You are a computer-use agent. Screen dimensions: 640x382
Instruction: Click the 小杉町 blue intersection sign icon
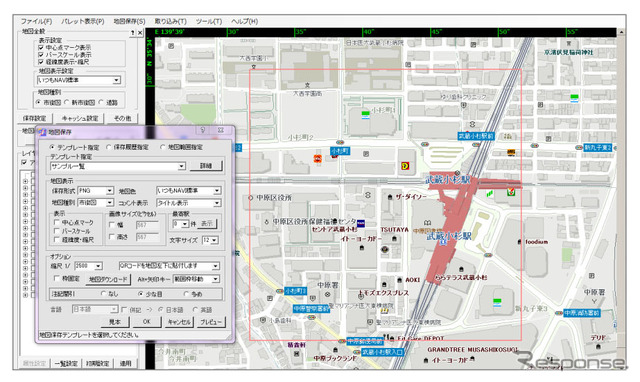(x=340, y=151)
